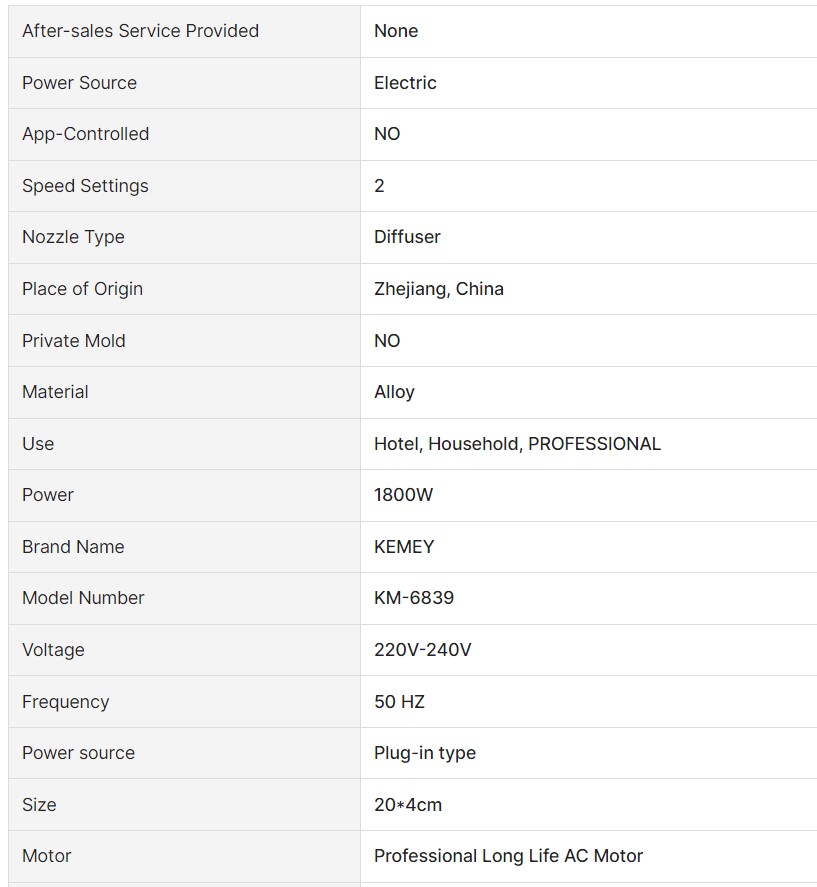Screen dimensions: 817x887
Task: Select the 'KM-6839' model number
Action: coord(413,598)
